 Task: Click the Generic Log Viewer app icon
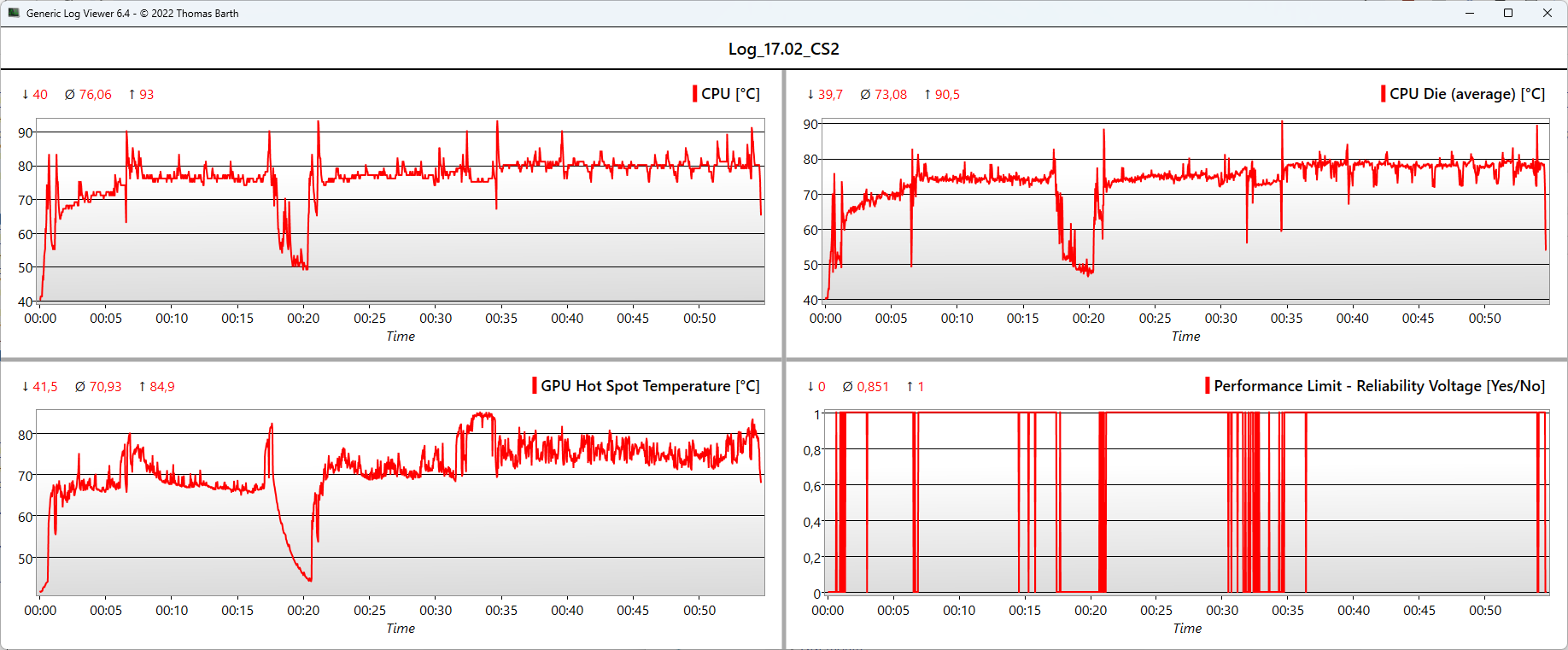pyautogui.click(x=13, y=13)
